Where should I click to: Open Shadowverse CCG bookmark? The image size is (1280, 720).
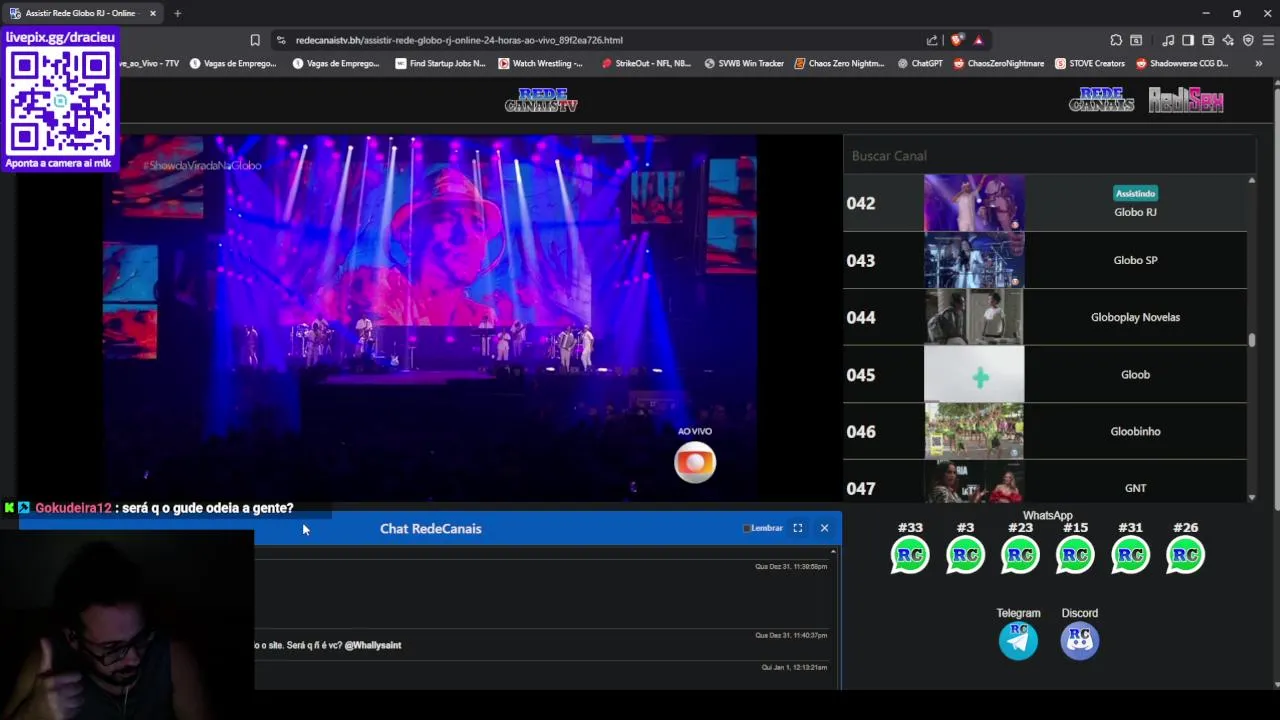[x=1182, y=63]
